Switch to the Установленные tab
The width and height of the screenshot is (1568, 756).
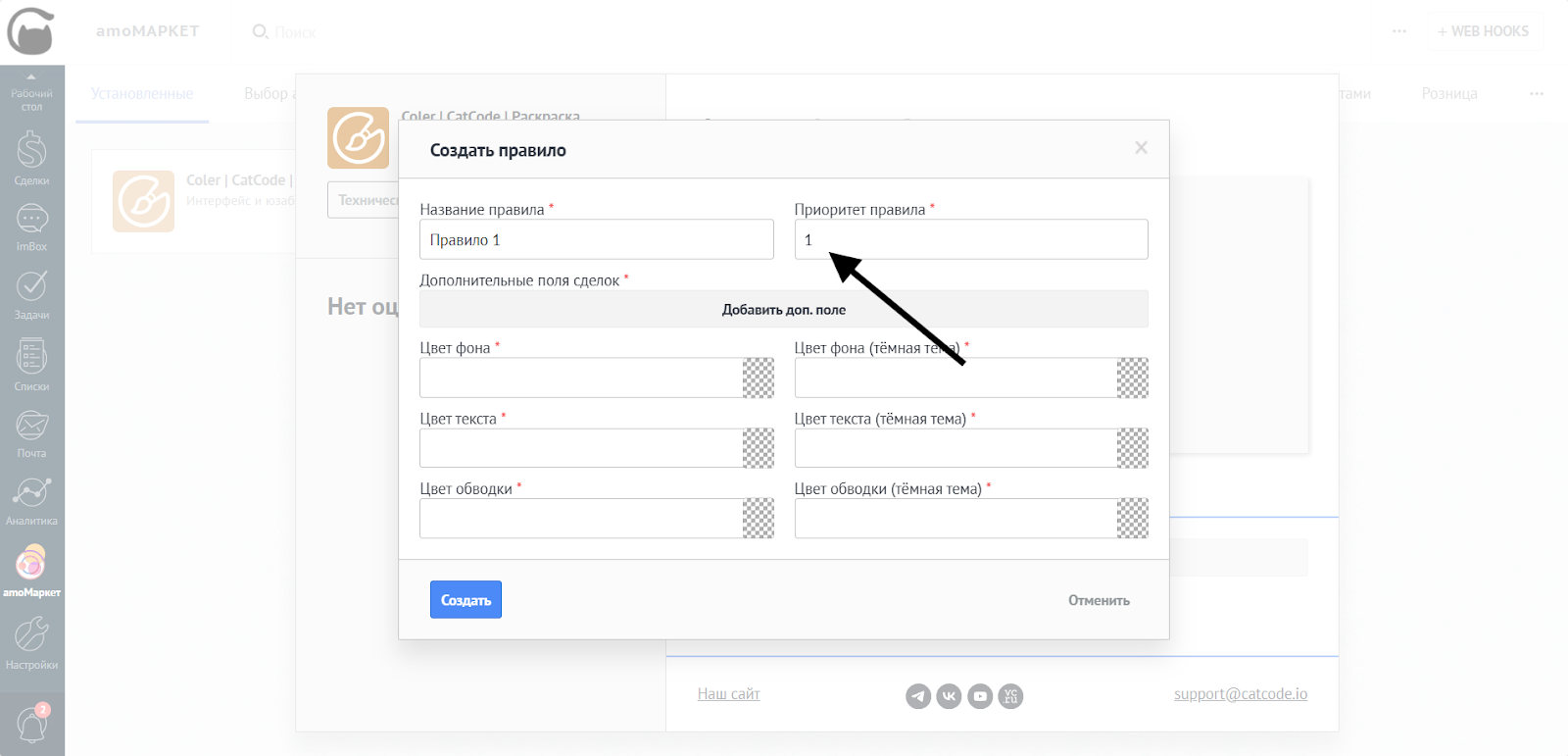pos(142,94)
